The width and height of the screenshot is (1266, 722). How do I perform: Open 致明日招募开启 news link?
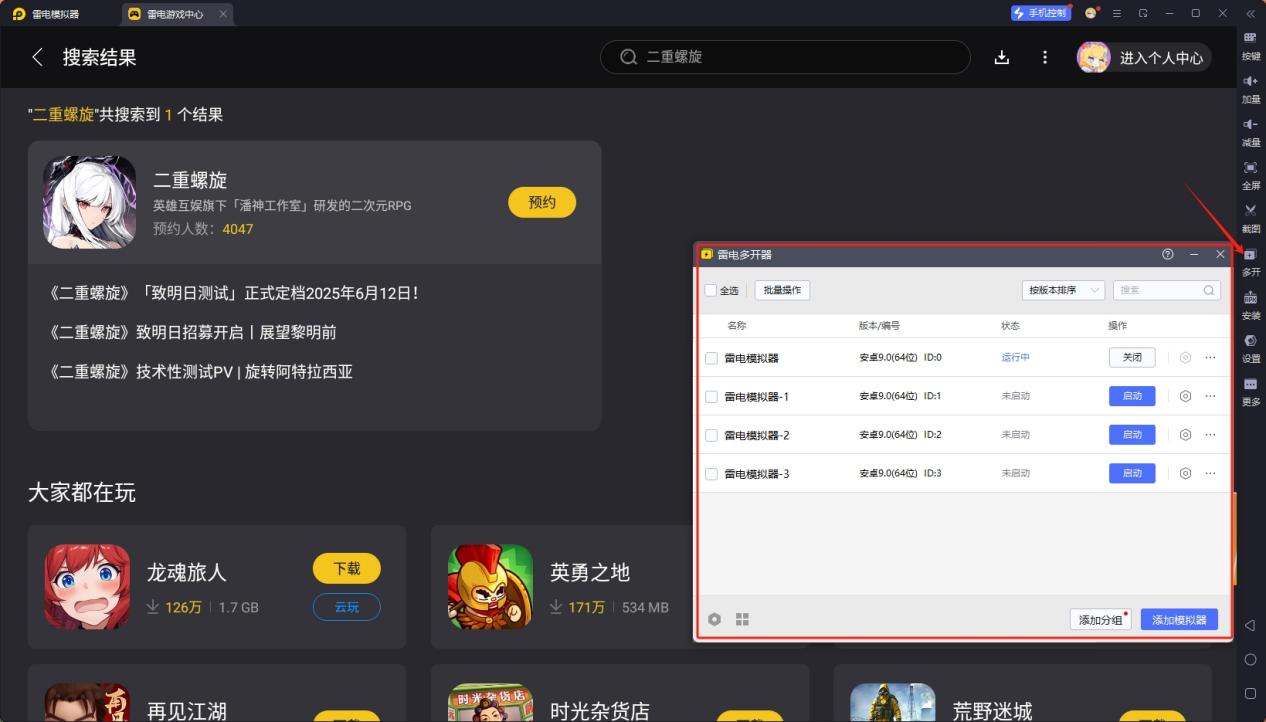tap(192, 333)
